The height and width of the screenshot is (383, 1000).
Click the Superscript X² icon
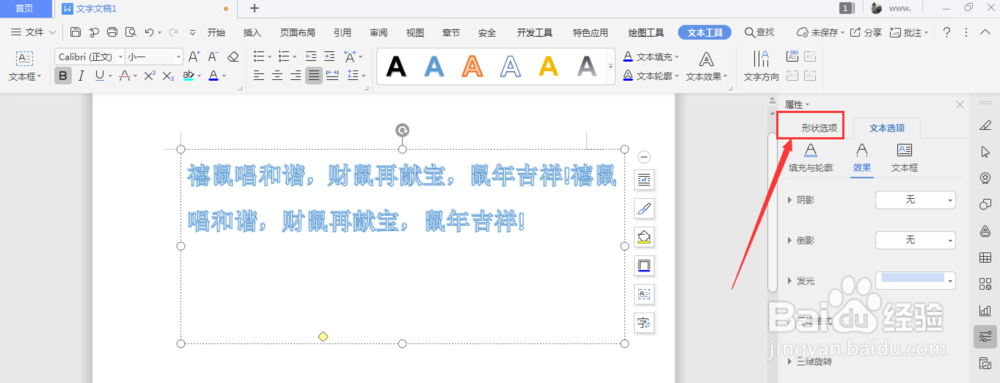(149, 76)
